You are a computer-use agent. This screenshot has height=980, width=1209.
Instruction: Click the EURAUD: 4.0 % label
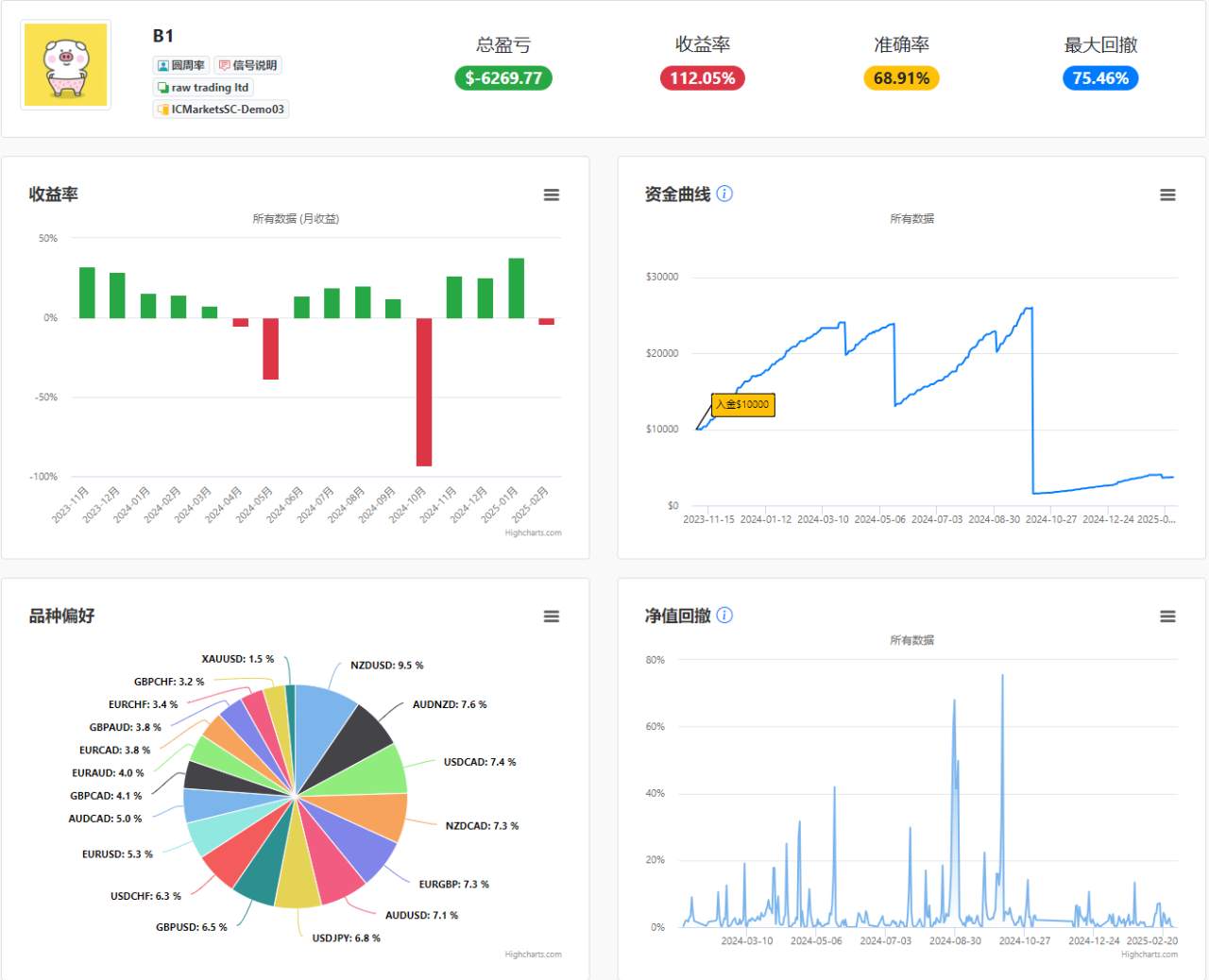(108, 774)
